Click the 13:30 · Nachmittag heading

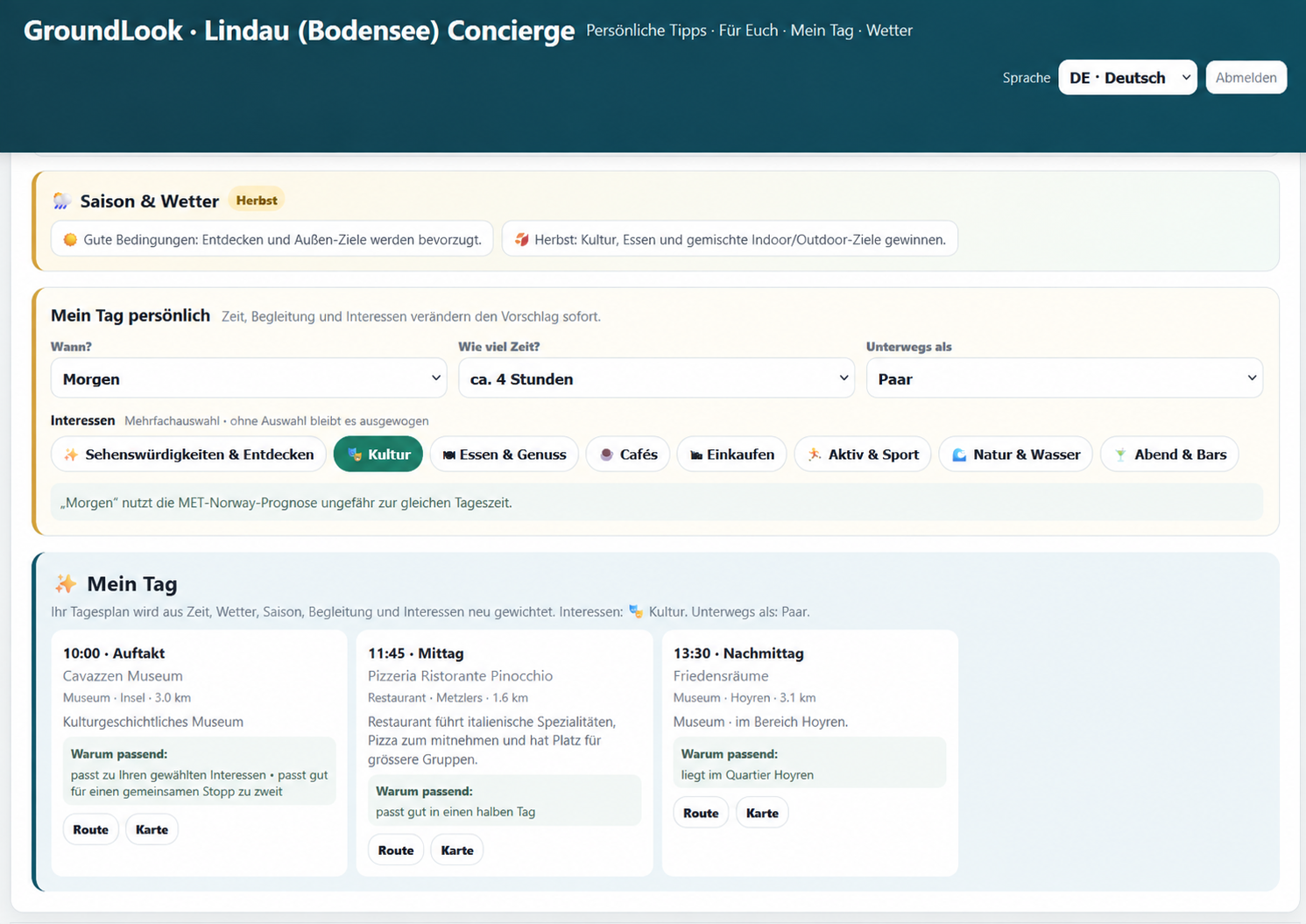(x=738, y=652)
